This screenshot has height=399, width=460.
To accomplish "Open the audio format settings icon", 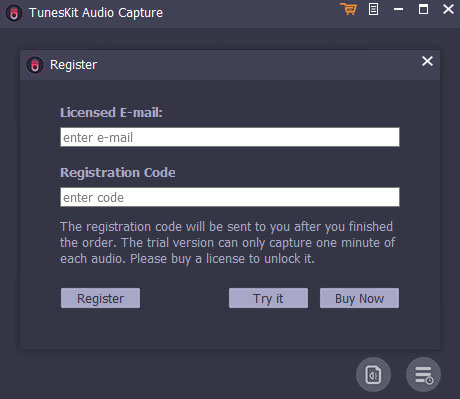I will pyautogui.click(x=373, y=375).
